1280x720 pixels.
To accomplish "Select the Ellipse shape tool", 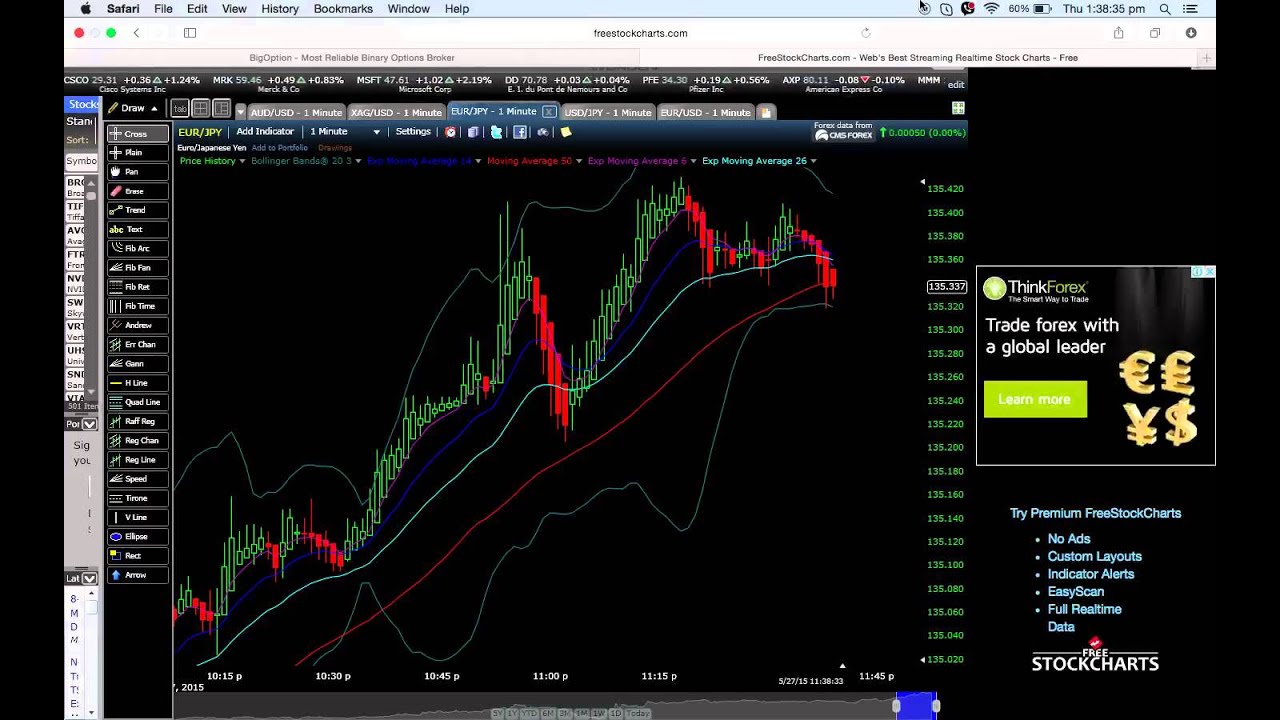I will click(x=137, y=536).
